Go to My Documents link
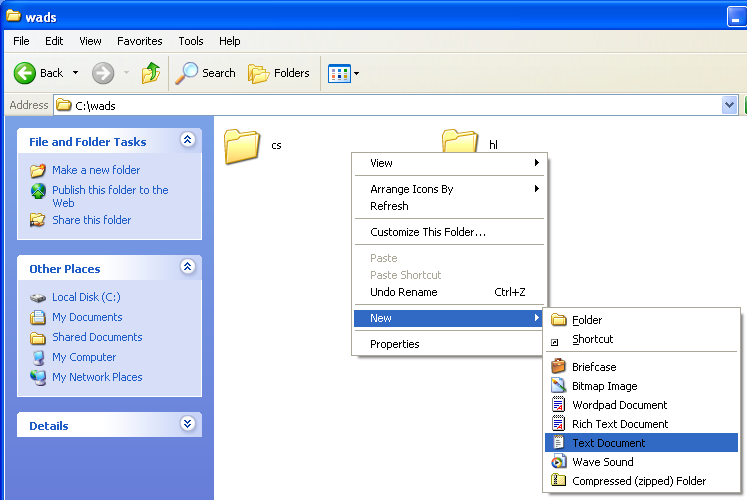 [x=87, y=317]
